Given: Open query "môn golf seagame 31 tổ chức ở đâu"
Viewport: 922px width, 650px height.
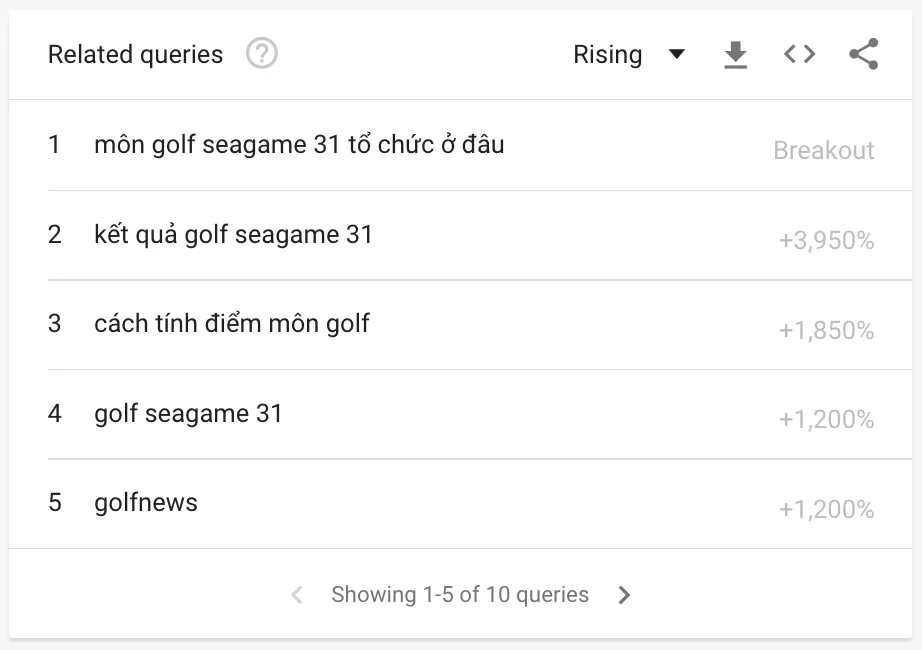Looking at the screenshot, I should tap(300, 144).
